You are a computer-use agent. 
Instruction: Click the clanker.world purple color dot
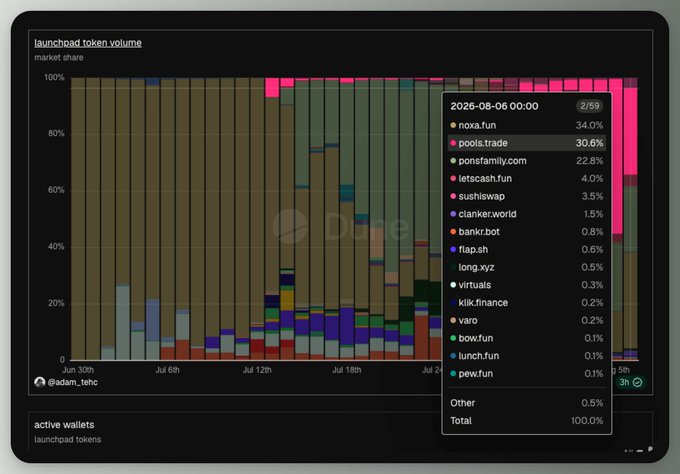coord(453,214)
